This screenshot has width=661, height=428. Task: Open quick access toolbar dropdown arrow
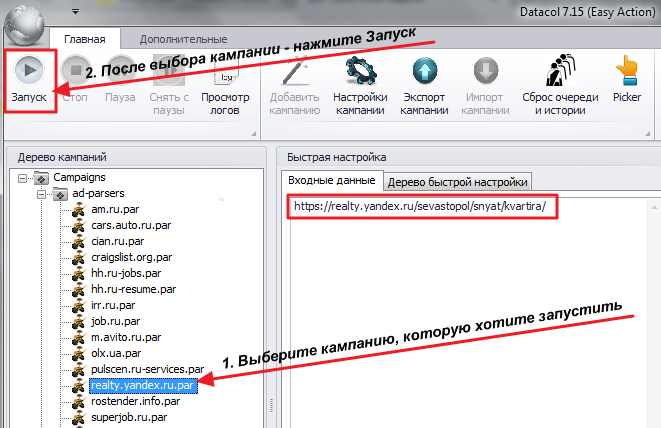click(x=75, y=11)
